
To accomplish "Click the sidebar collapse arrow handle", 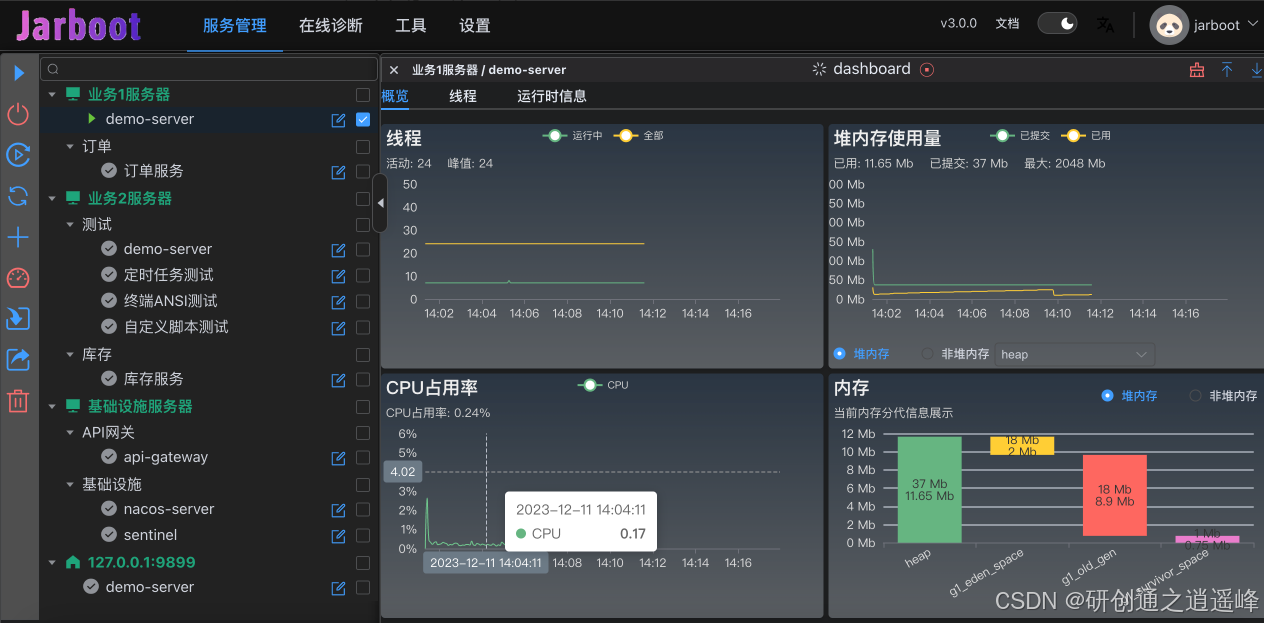I will point(380,203).
